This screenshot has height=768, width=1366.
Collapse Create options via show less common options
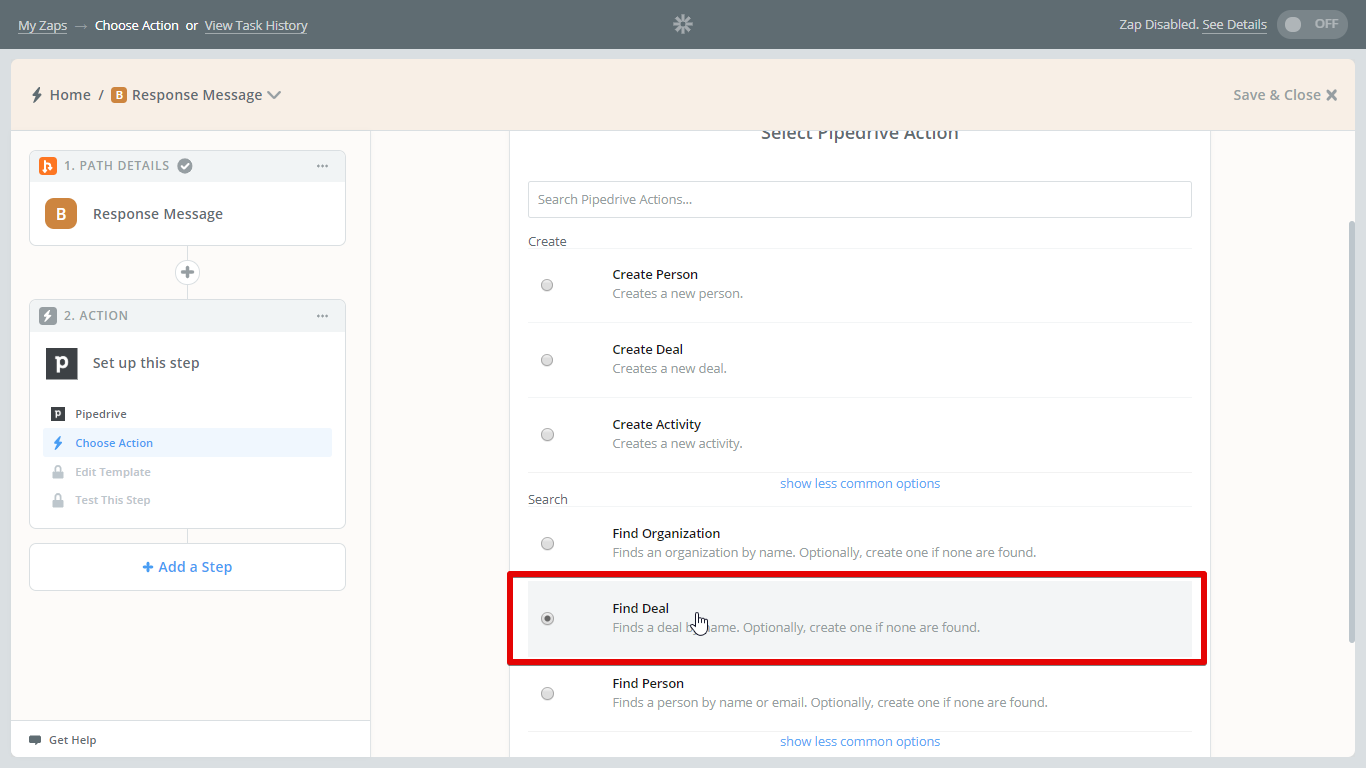point(860,484)
